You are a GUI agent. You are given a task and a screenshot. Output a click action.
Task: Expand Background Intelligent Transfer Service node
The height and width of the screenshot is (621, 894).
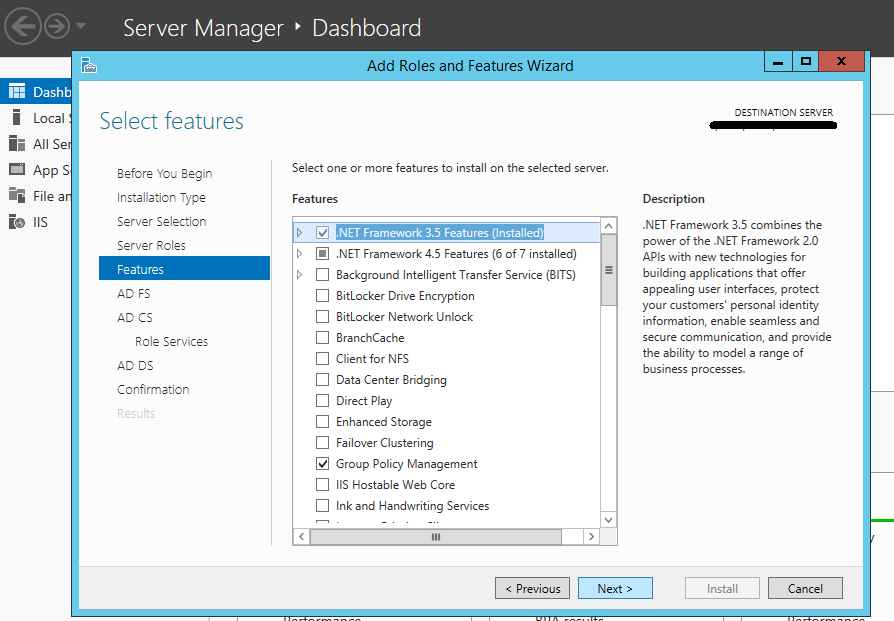(299, 275)
